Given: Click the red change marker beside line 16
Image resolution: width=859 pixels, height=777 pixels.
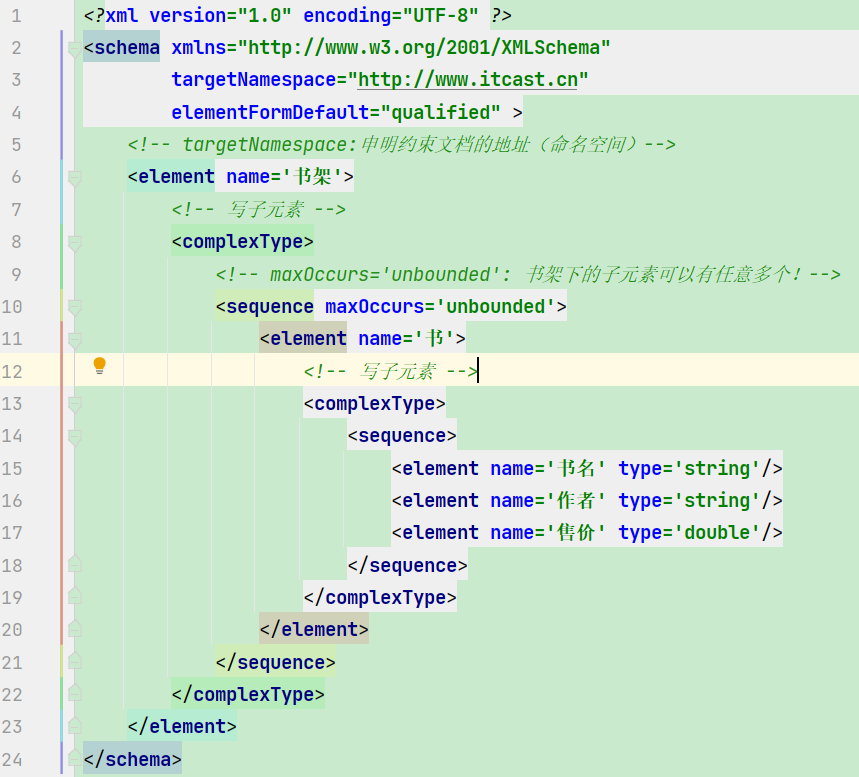Looking at the screenshot, I should tap(62, 501).
